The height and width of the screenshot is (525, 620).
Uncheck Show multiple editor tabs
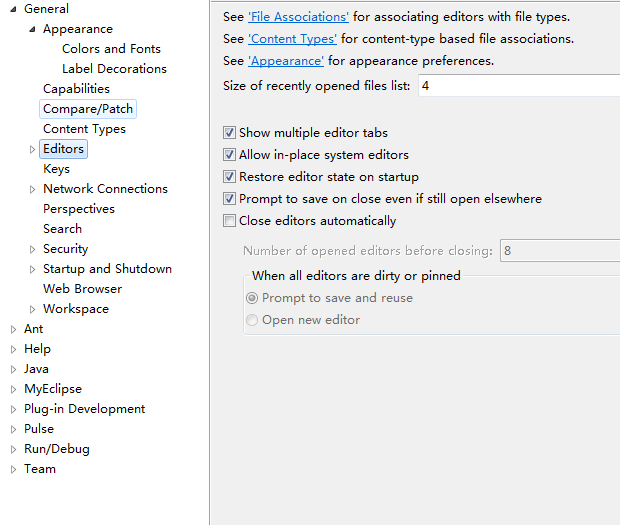[230, 133]
